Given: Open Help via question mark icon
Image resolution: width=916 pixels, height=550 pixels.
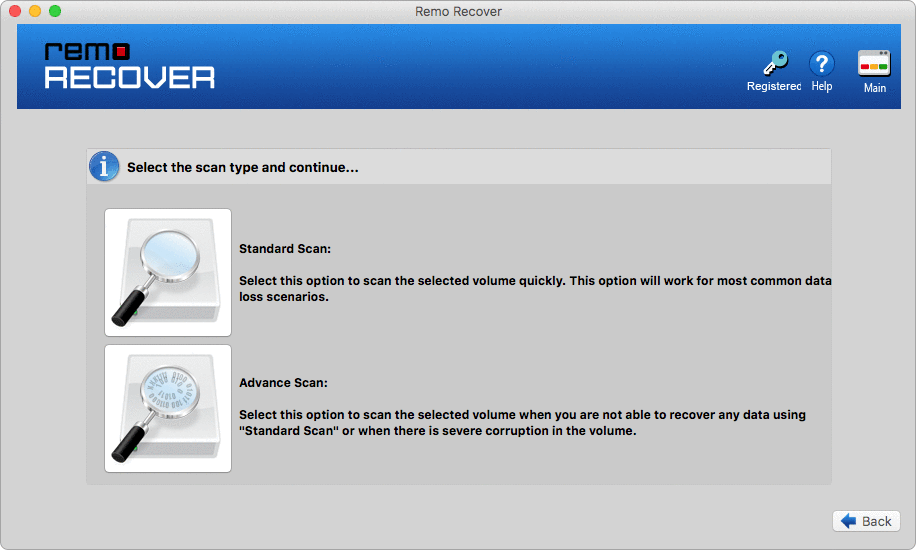Looking at the screenshot, I should (821, 63).
